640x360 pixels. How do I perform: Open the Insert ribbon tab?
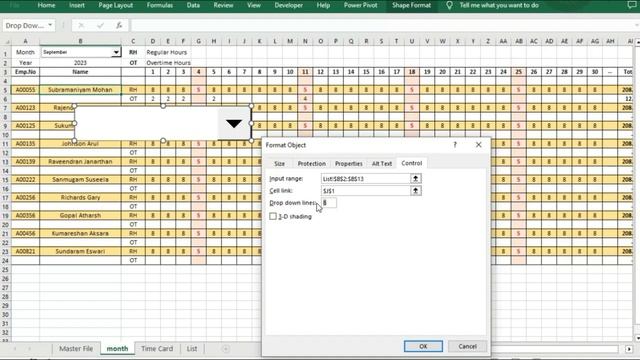click(x=77, y=5)
